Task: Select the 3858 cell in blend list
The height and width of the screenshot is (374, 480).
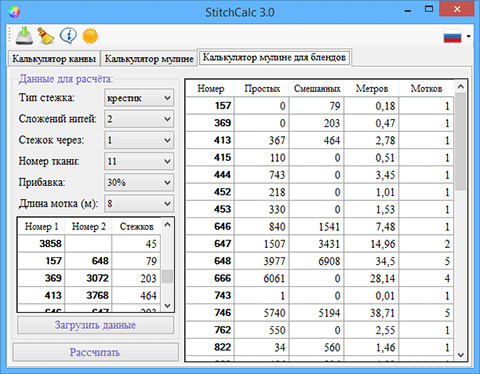Action: click(x=42, y=244)
